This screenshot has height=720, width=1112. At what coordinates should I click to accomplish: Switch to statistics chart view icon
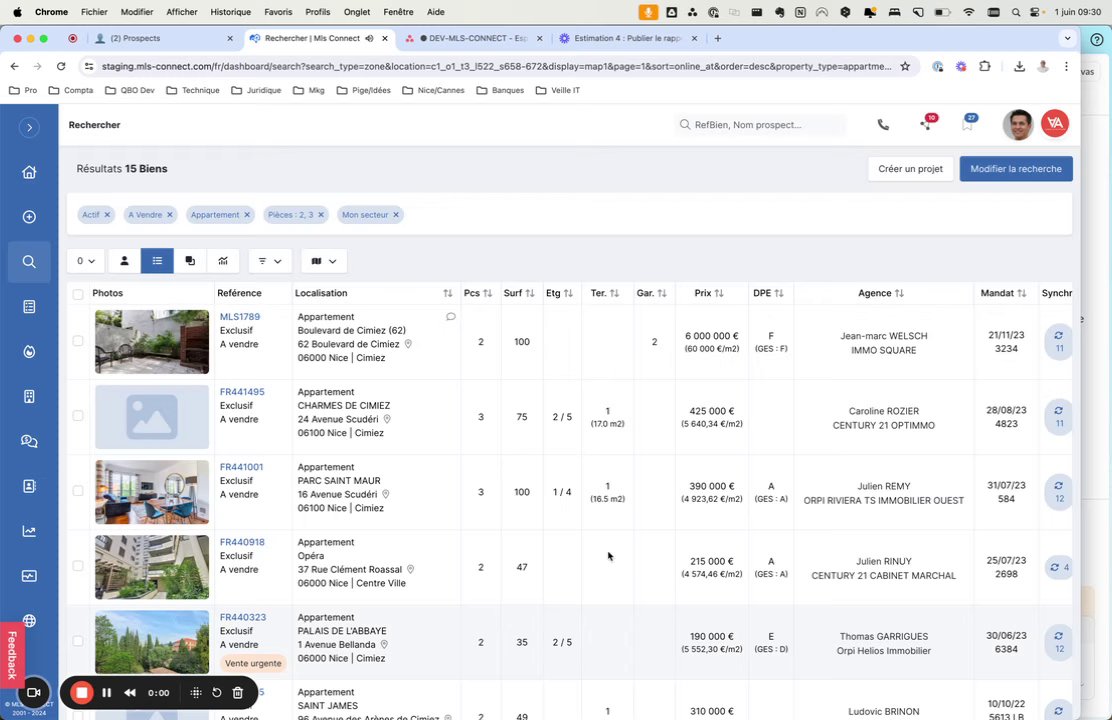(223, 261)
